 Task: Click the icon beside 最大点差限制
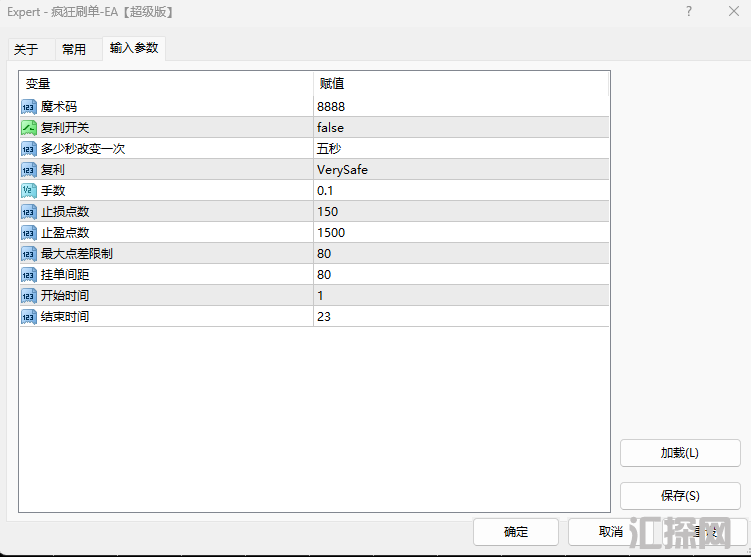[x=28, y=254]
